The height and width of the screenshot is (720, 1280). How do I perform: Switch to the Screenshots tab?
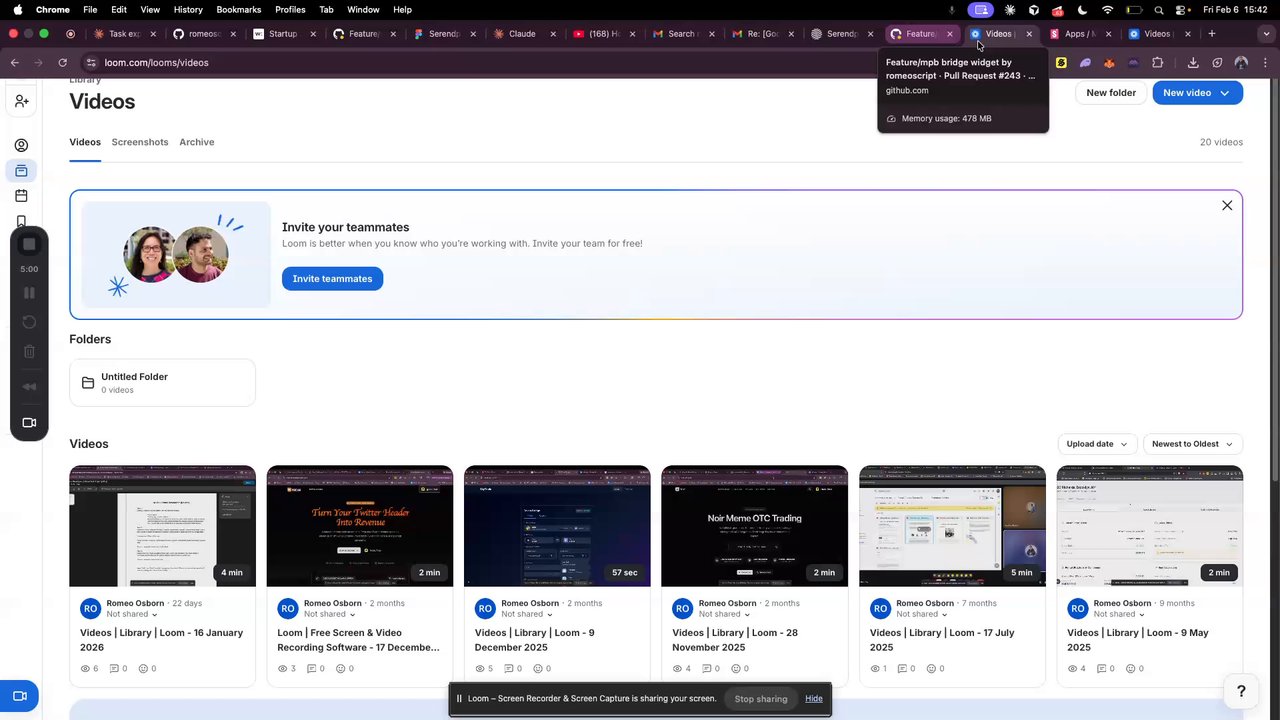pos(140,142)
